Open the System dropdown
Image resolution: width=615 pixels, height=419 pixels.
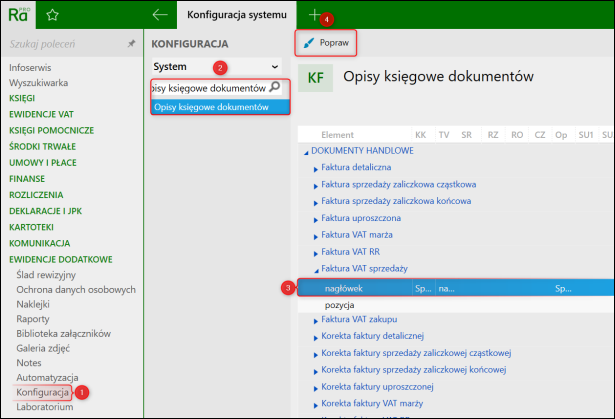click(x=217, y=67)
